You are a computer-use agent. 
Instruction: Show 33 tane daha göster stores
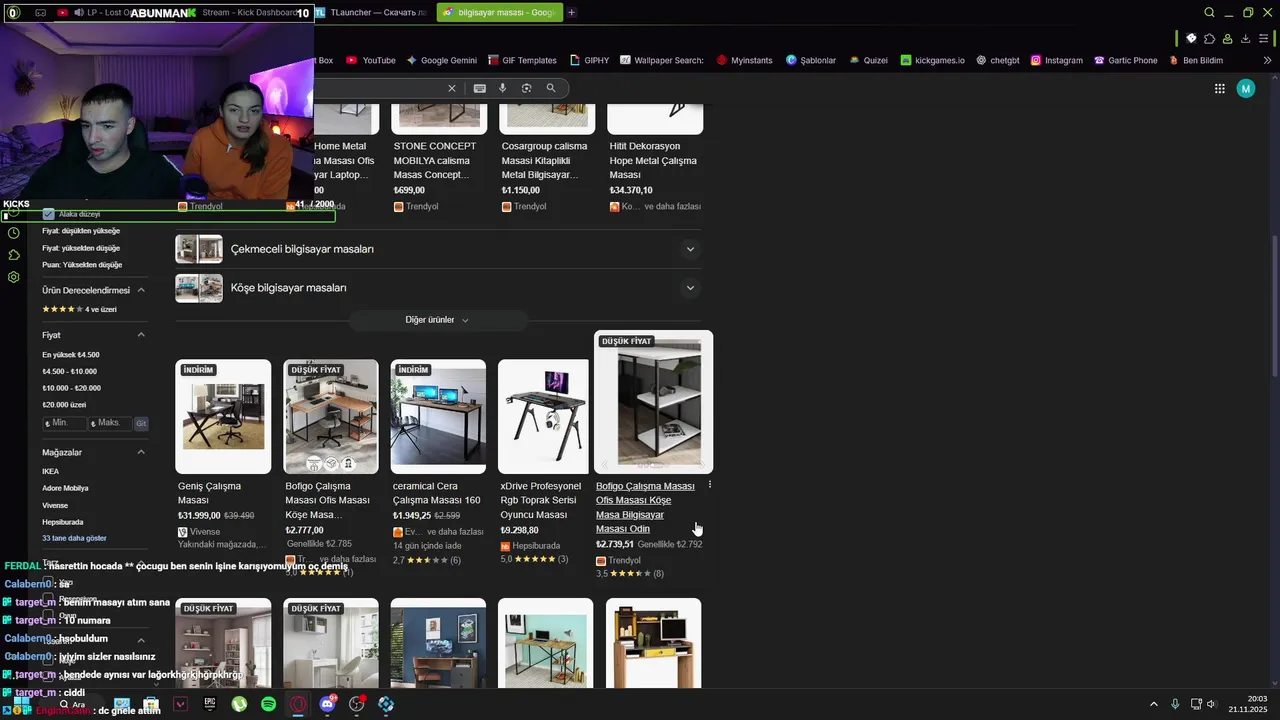74,538
